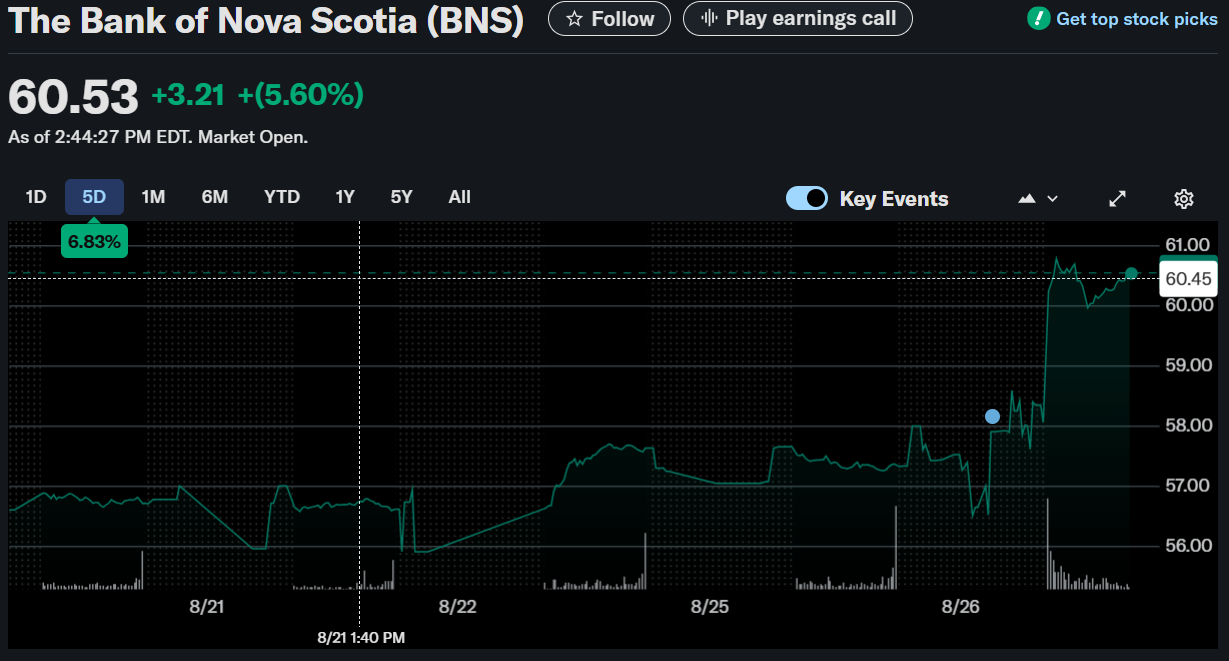Open the Get top stock picks link

[x=1137, y=19]
